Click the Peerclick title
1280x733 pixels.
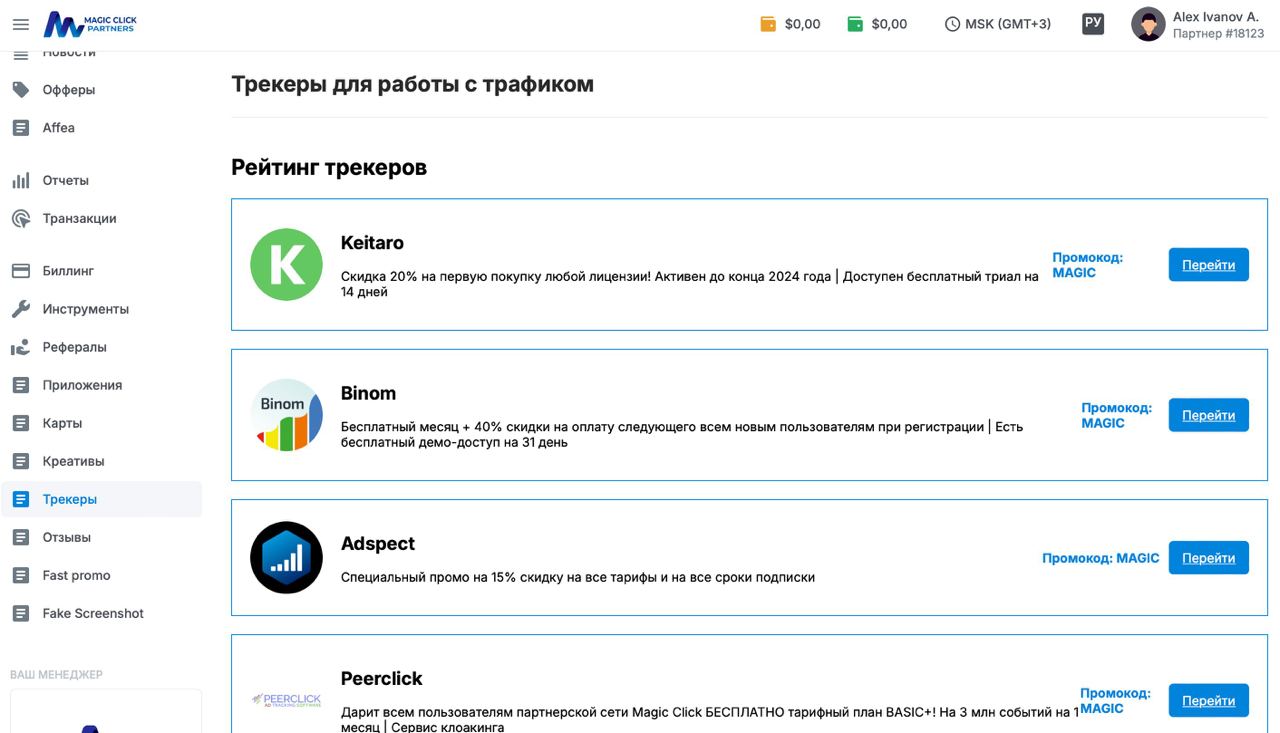(382, 679)
